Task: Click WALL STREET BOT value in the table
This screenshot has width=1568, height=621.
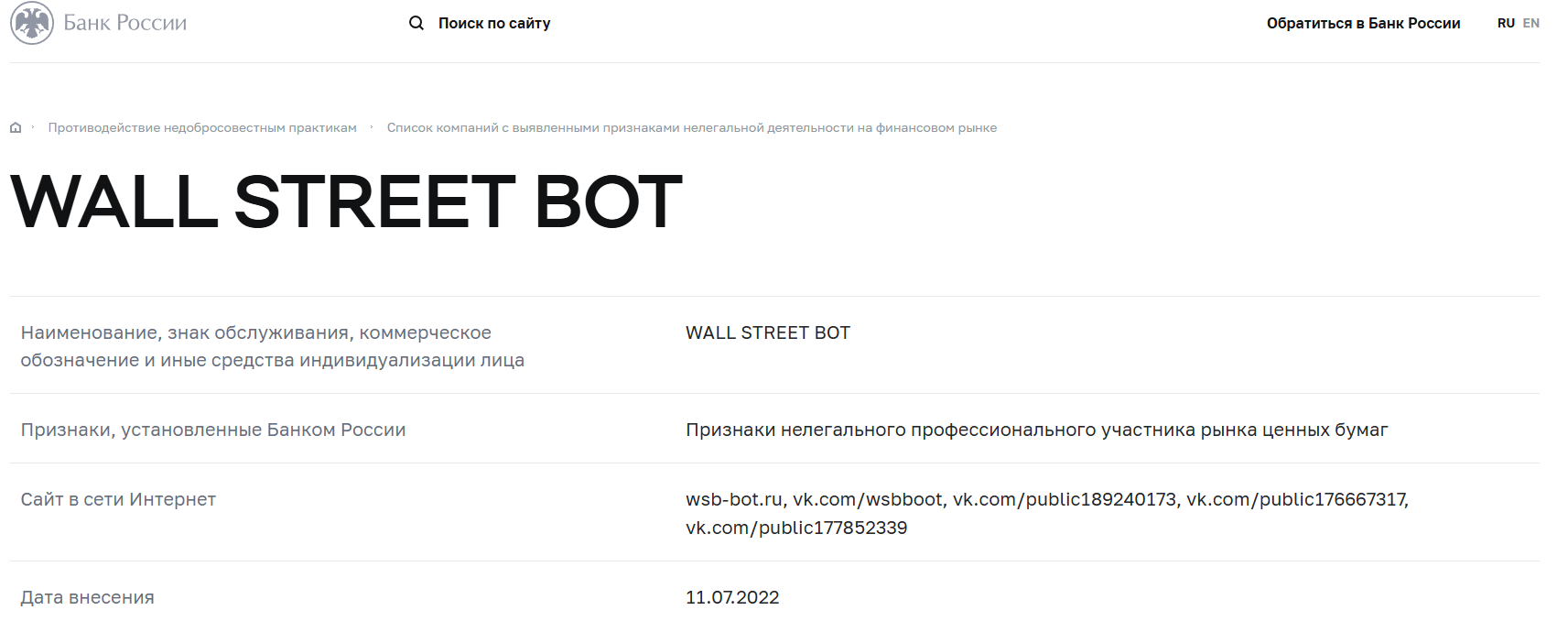Action: [x=768, y=332]
